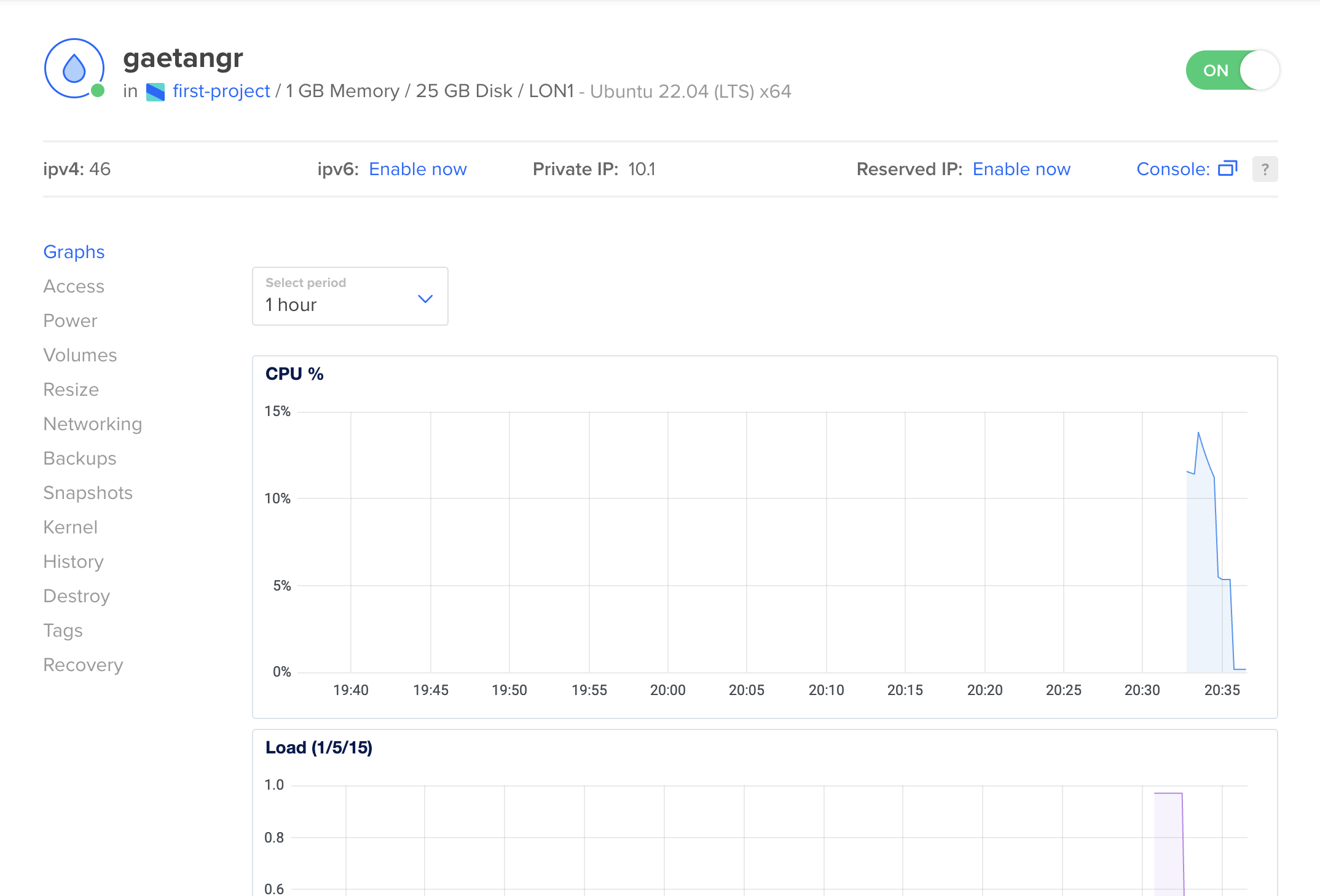
Task: Open the Backups section
Action: coord(80,458)
